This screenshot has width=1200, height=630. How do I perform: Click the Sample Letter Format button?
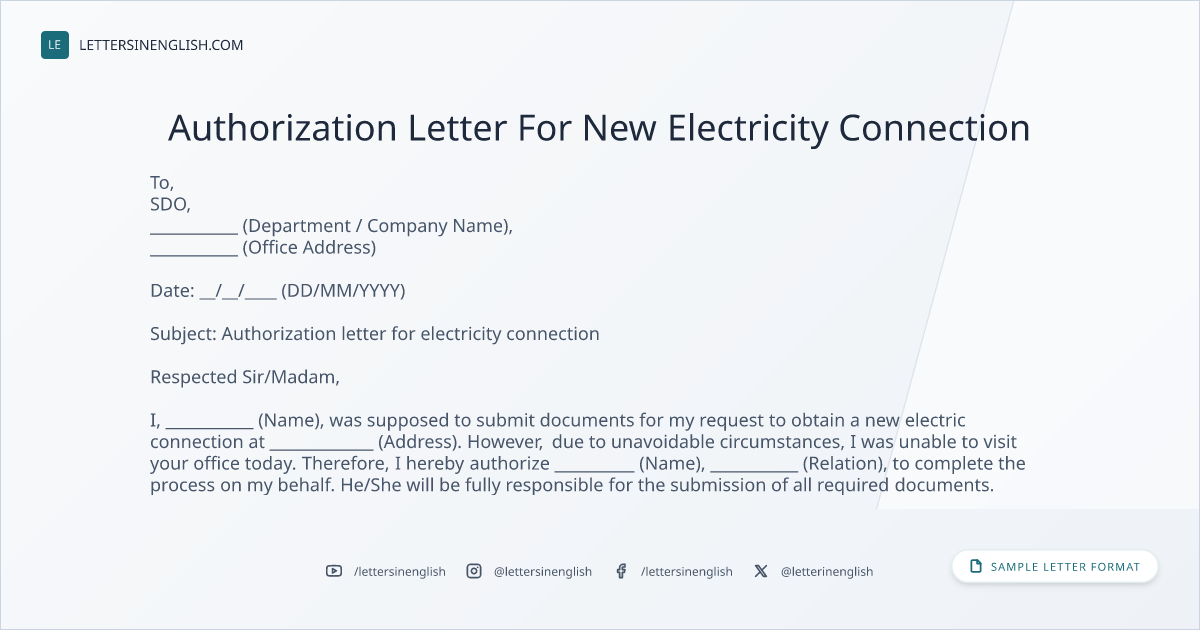click(1054, 566)
